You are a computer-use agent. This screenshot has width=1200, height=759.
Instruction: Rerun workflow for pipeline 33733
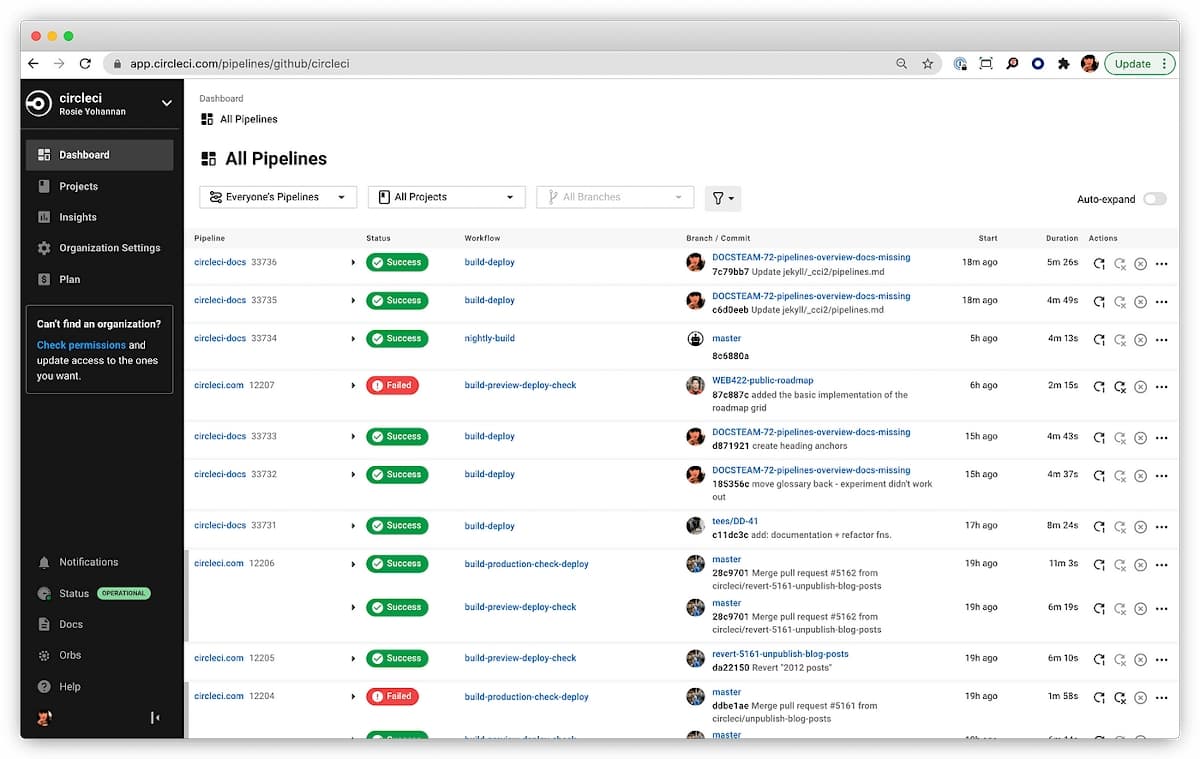(1099, 438)
